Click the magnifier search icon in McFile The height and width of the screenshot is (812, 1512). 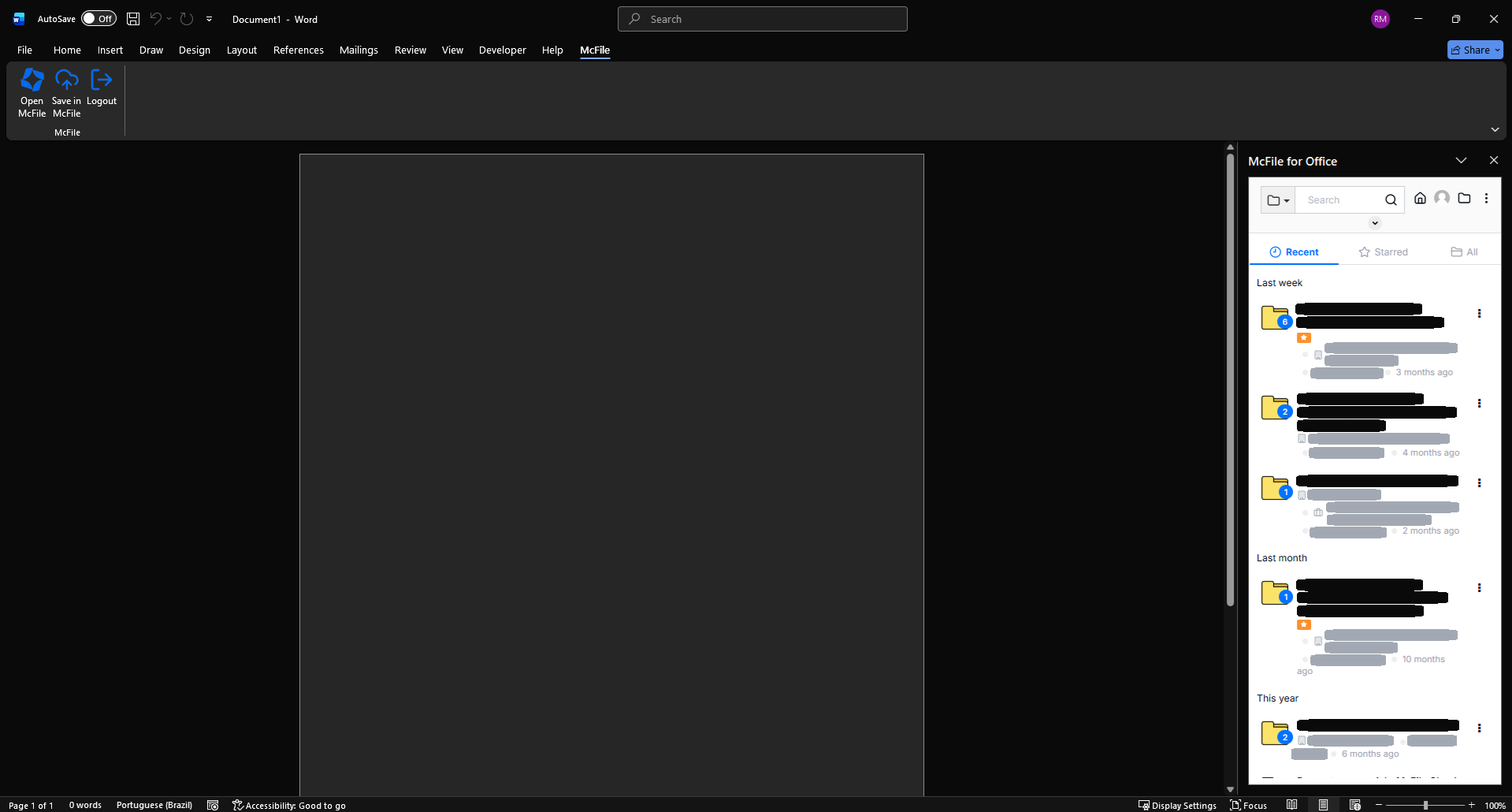pyautogui.click(x=1391, y=200)
